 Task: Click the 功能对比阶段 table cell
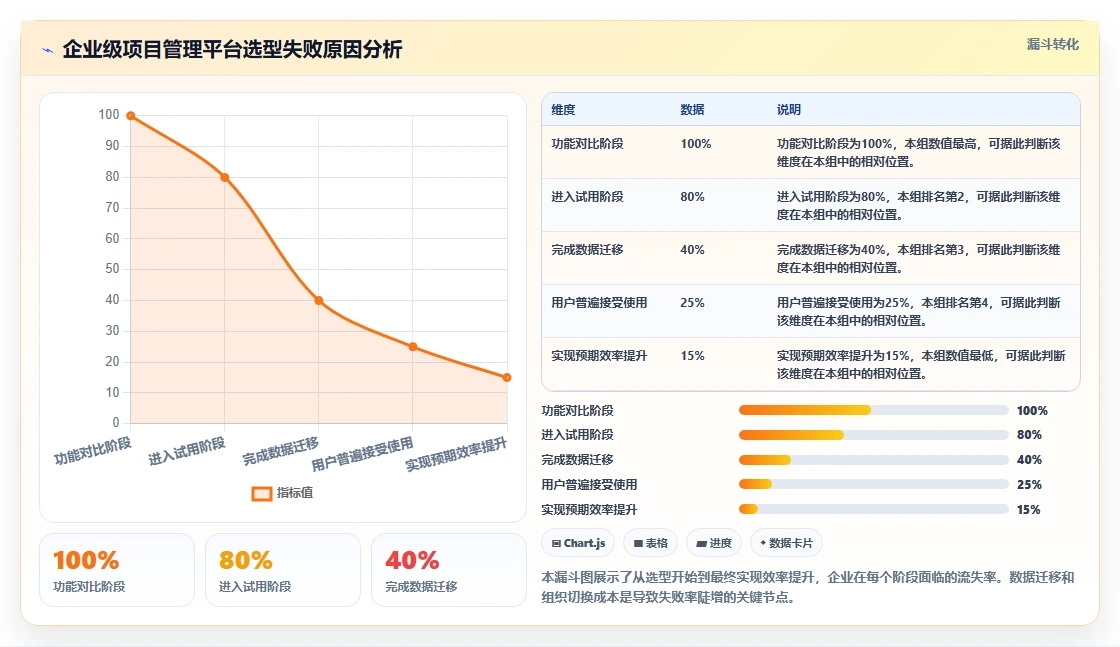(x=587, y=144)
